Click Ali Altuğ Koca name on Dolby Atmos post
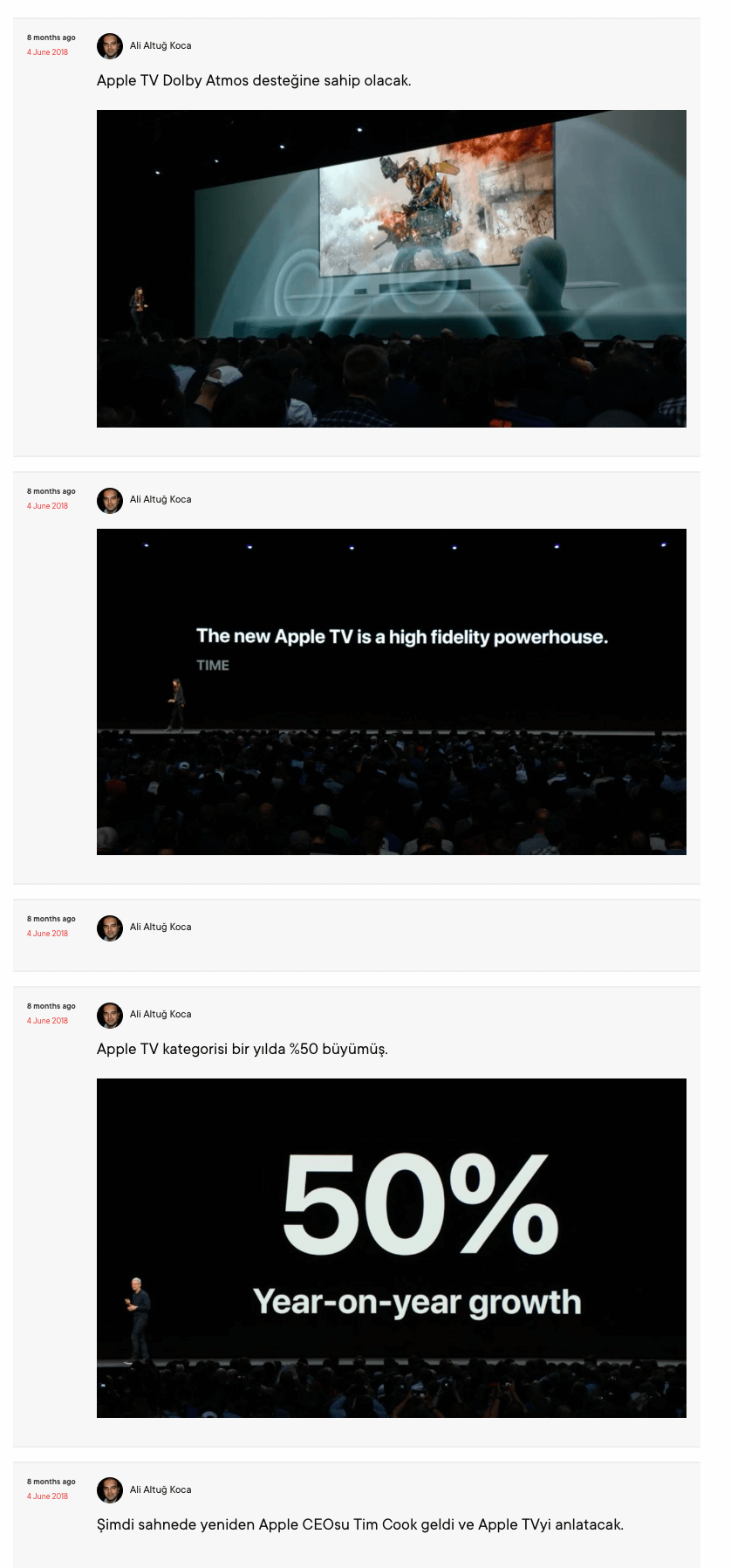 click(x=161, y=45)
